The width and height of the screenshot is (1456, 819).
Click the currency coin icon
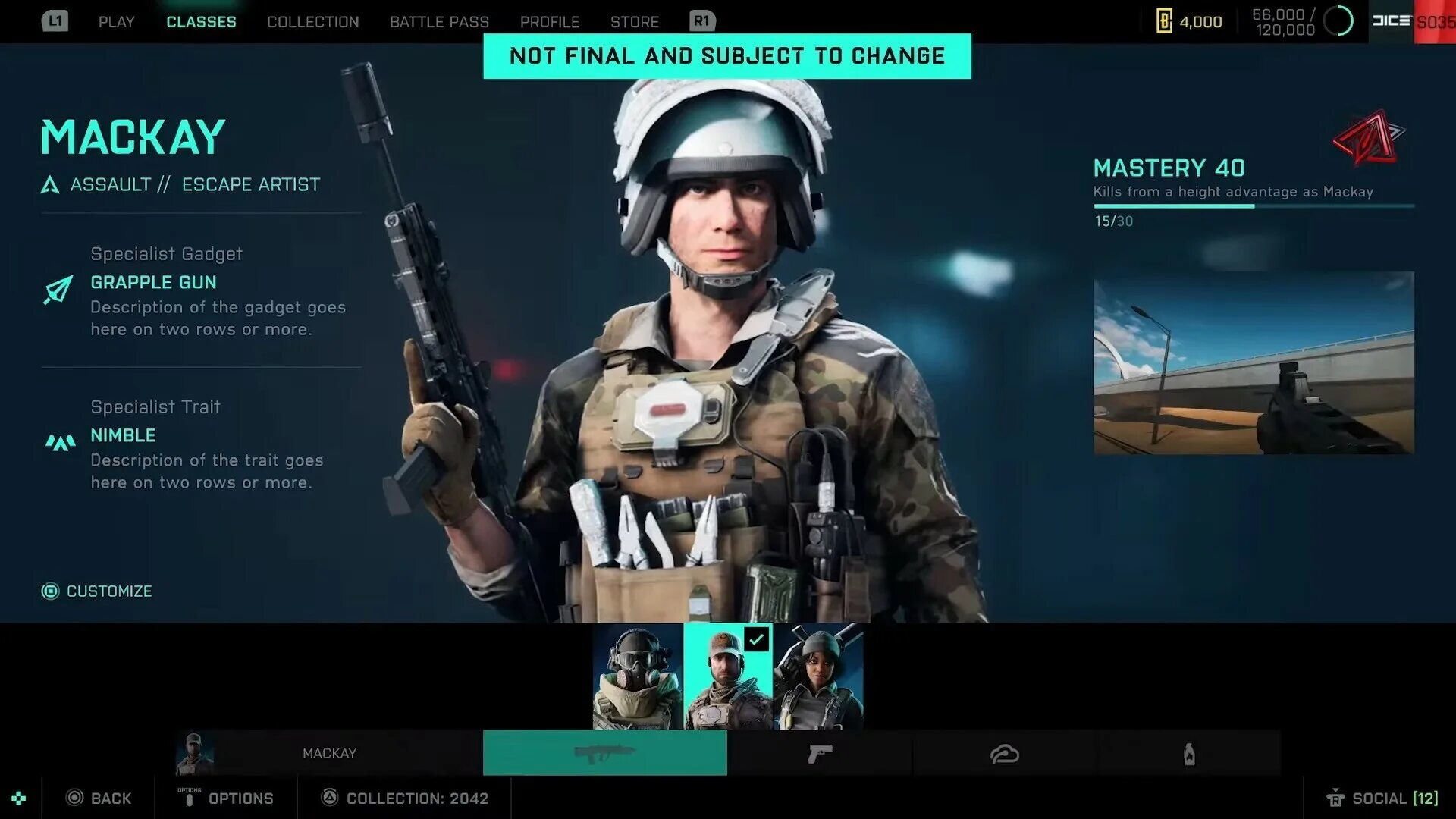click(x=1164, y=21)
